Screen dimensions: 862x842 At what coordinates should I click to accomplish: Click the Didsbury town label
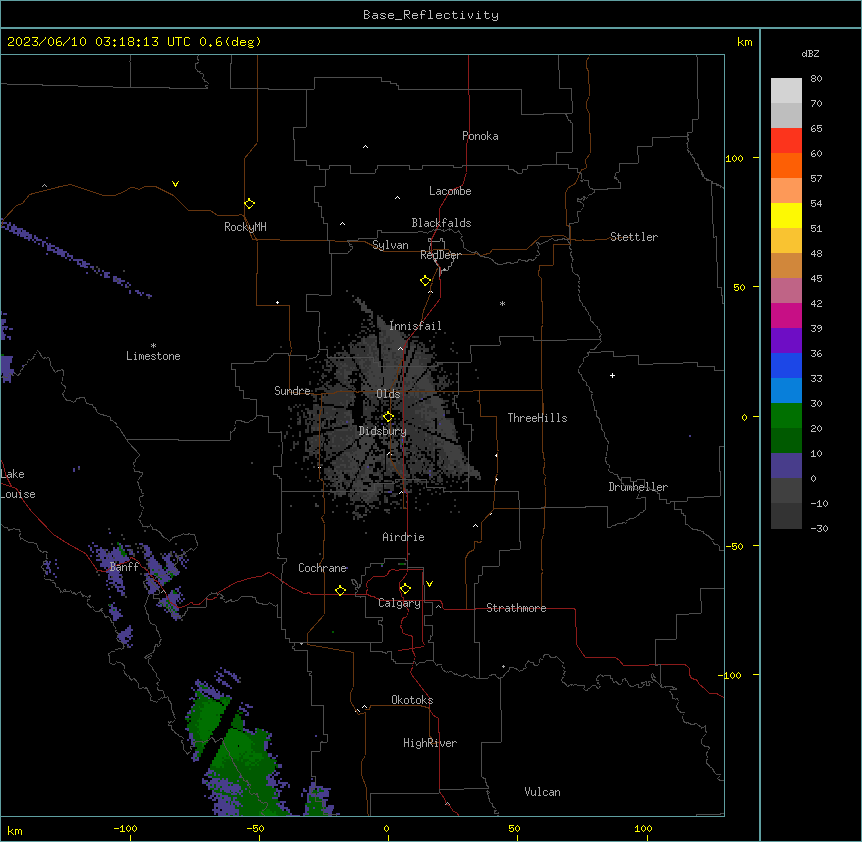pos(383,431)
